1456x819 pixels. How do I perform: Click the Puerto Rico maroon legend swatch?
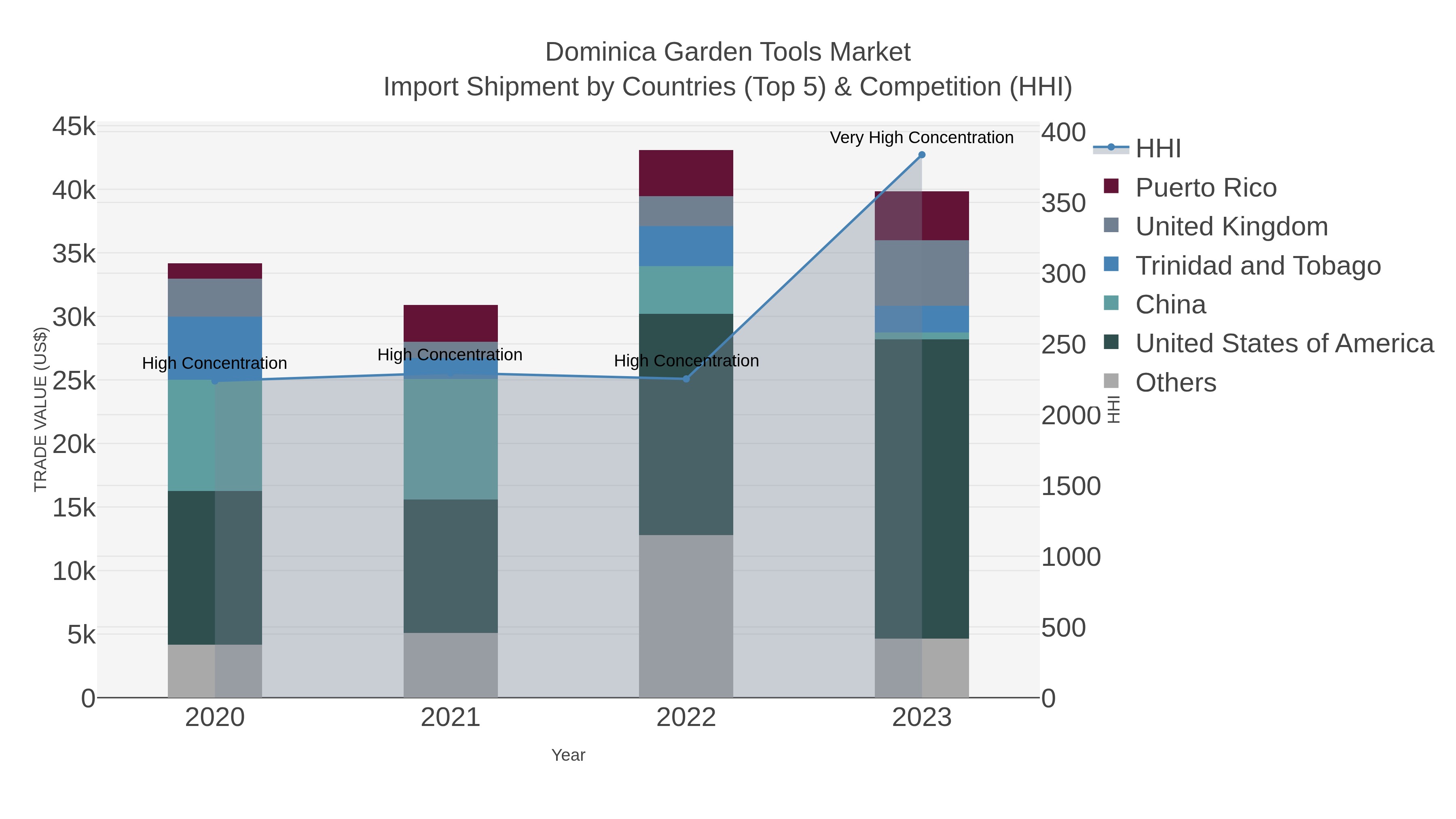coord(1111,186)
